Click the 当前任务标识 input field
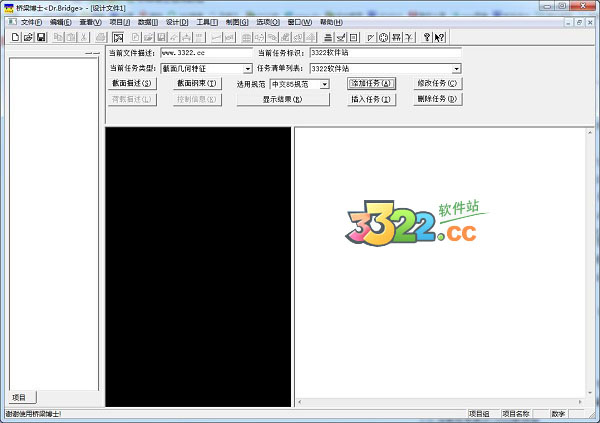The image size is (600, 423). pos(384,53)
